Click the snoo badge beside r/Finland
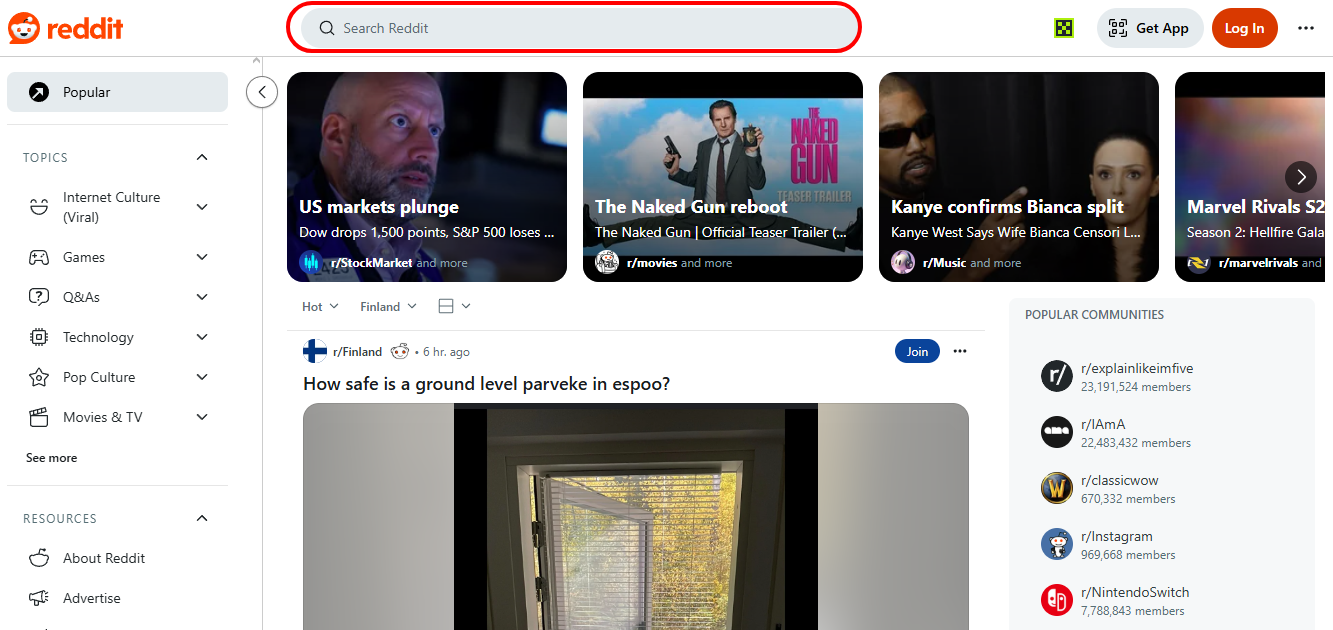The image size is (1333, 630). click(400, 351)
